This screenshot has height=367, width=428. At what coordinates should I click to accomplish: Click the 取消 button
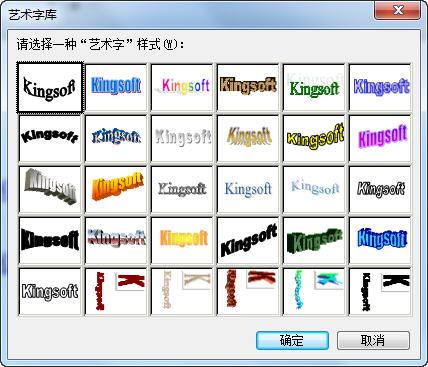point(373,340)
